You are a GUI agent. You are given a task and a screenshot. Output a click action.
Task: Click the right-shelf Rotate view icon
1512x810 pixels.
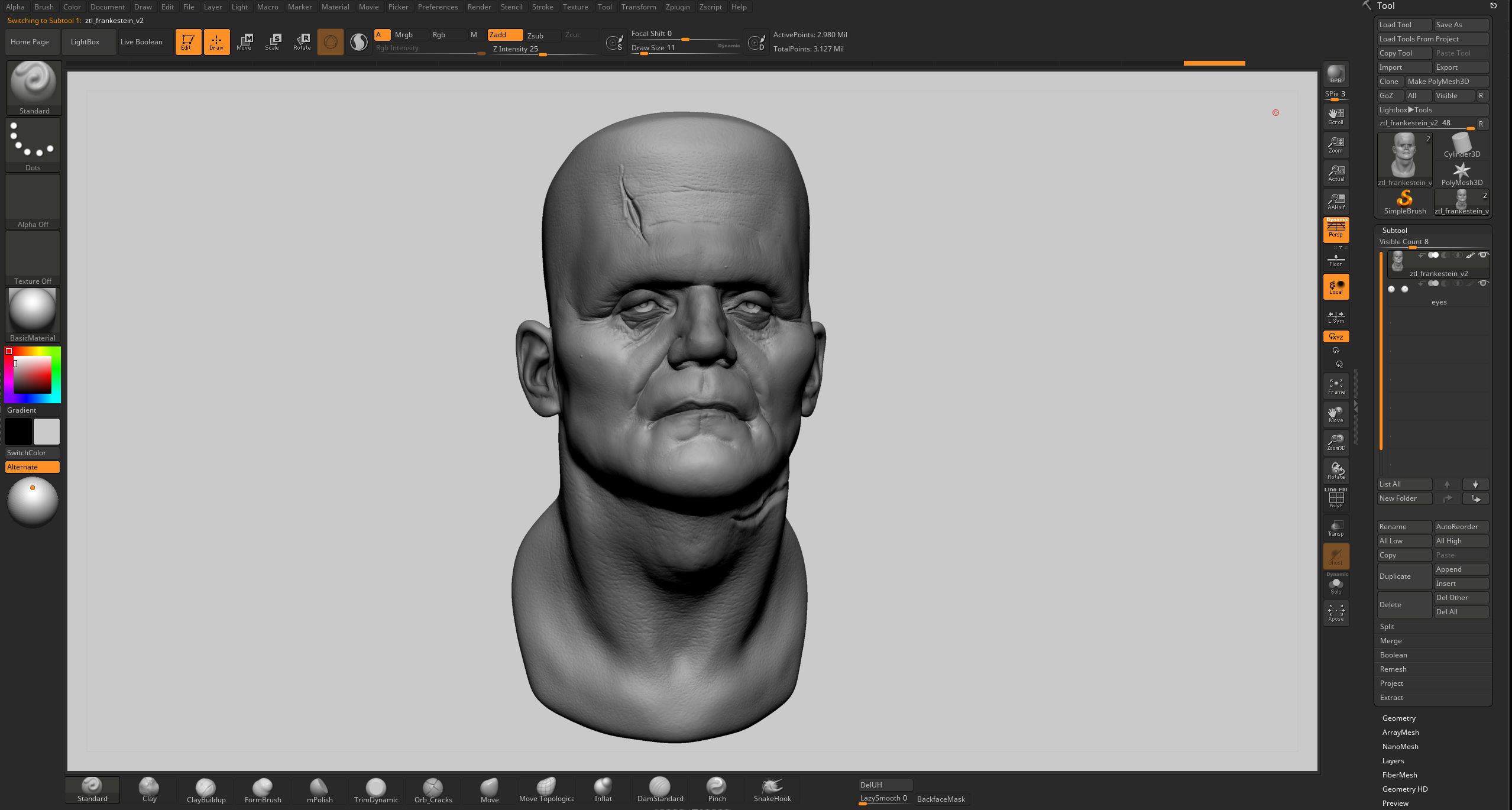point(1336,471)
